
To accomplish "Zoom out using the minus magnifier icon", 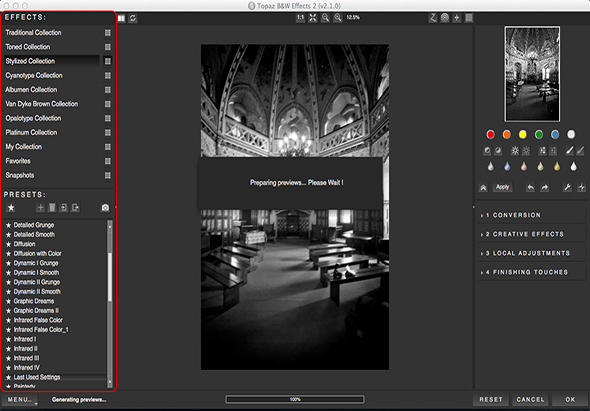I will coord(325,18).
